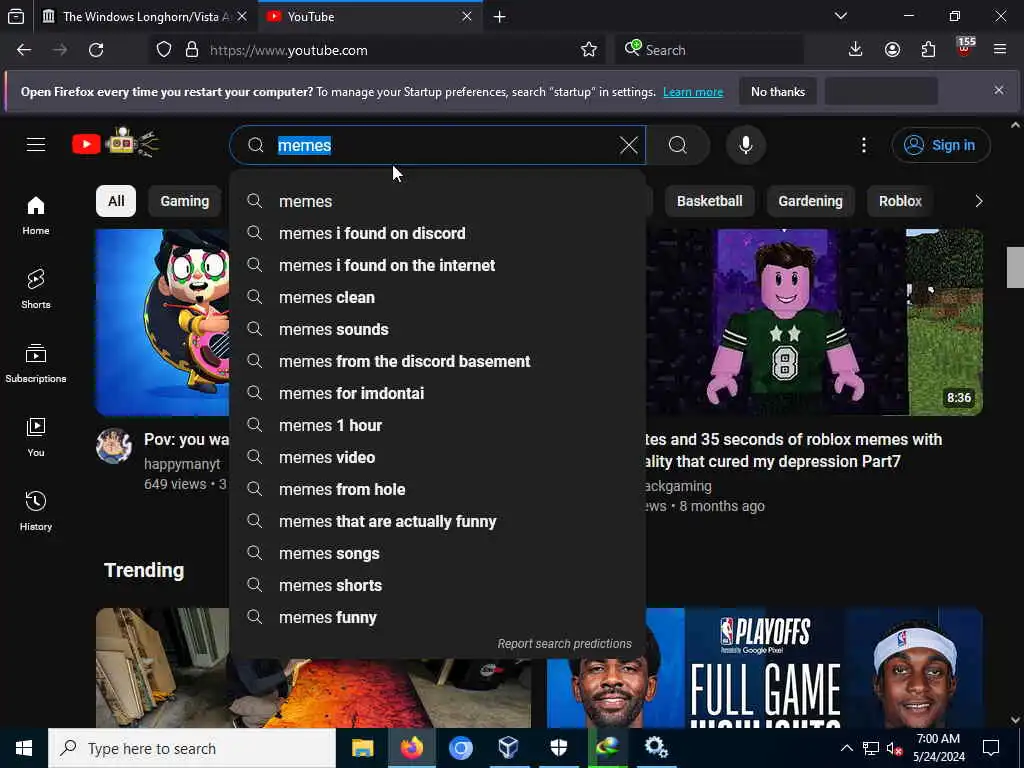Choose suggestion "memes from the discord basement"

[438, 361]
